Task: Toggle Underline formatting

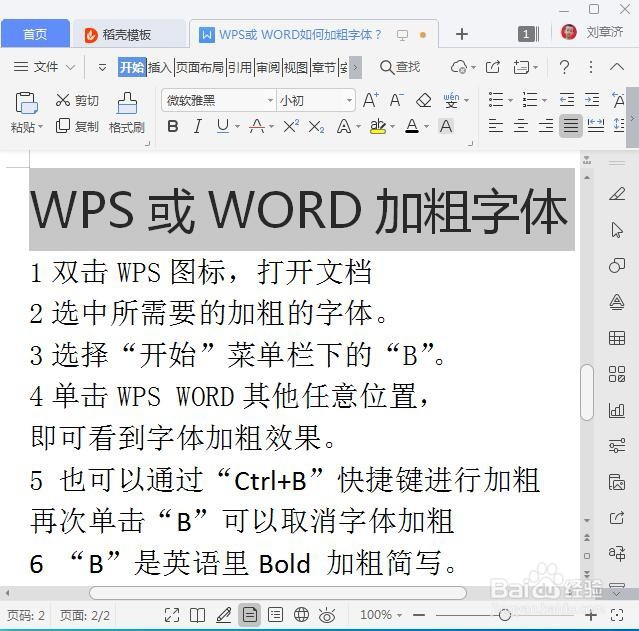Action: click(x=223, y=126)
